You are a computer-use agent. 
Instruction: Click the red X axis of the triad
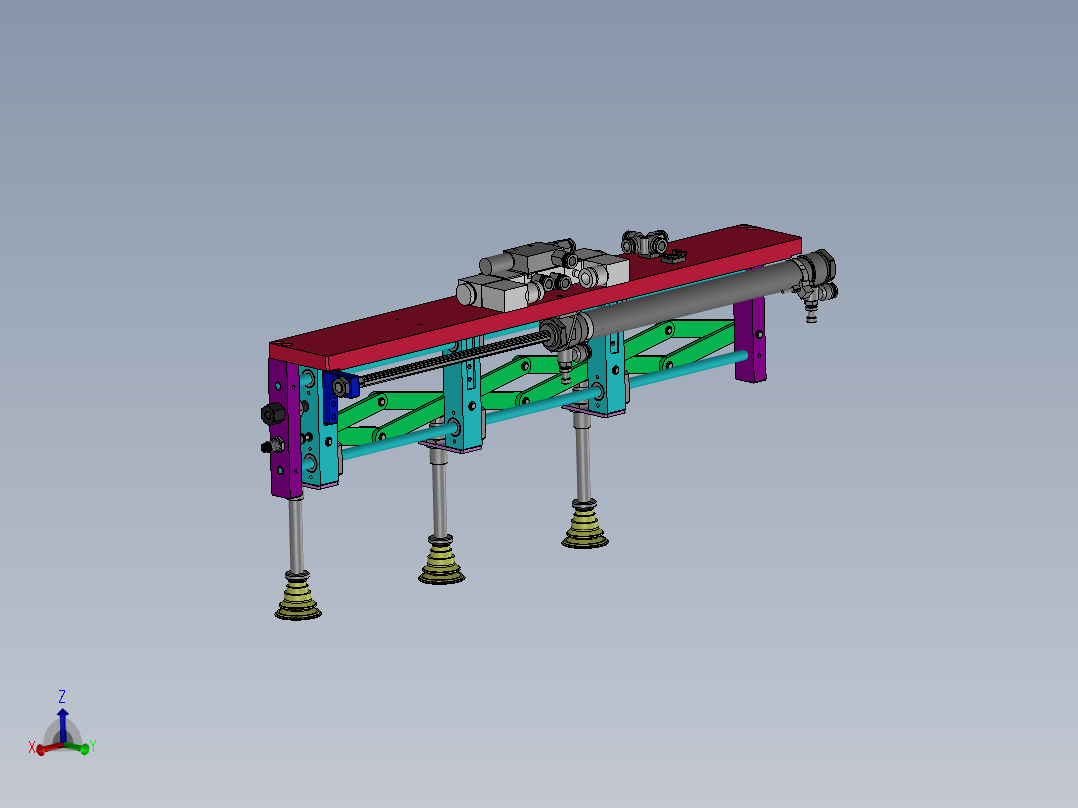50,748
